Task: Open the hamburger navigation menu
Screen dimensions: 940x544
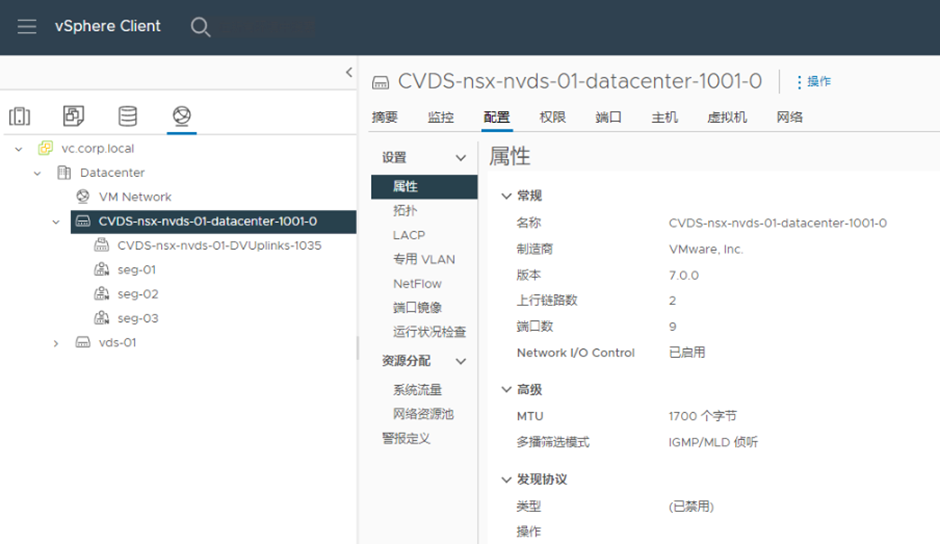Action: (26, 26)
